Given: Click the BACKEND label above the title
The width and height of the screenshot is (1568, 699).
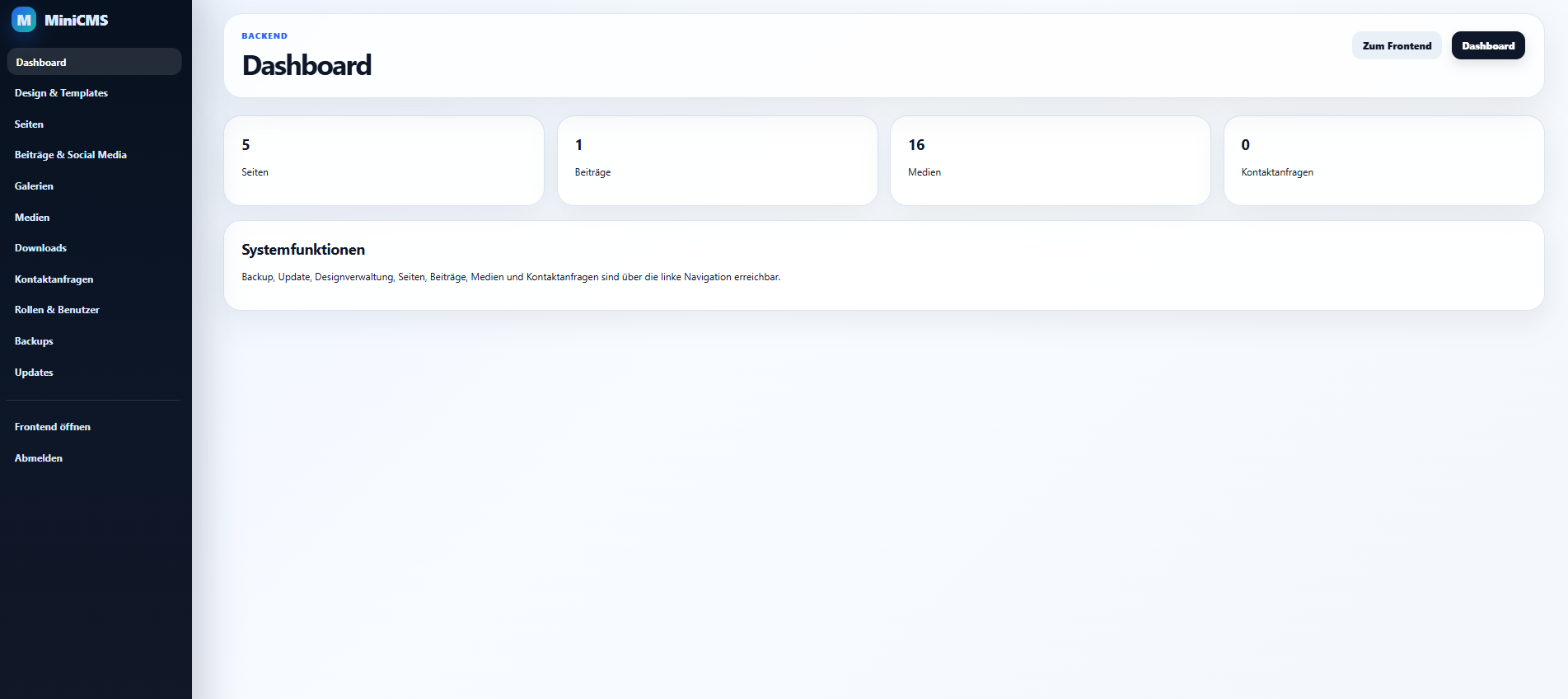Looking at the screenshot, I should [264, 36].
